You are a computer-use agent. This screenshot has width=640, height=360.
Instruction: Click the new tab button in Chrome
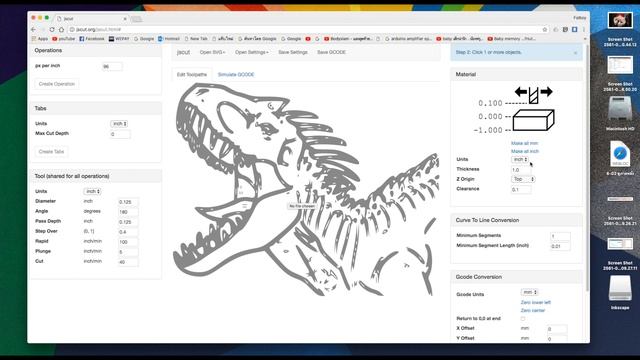coord(137,19)
